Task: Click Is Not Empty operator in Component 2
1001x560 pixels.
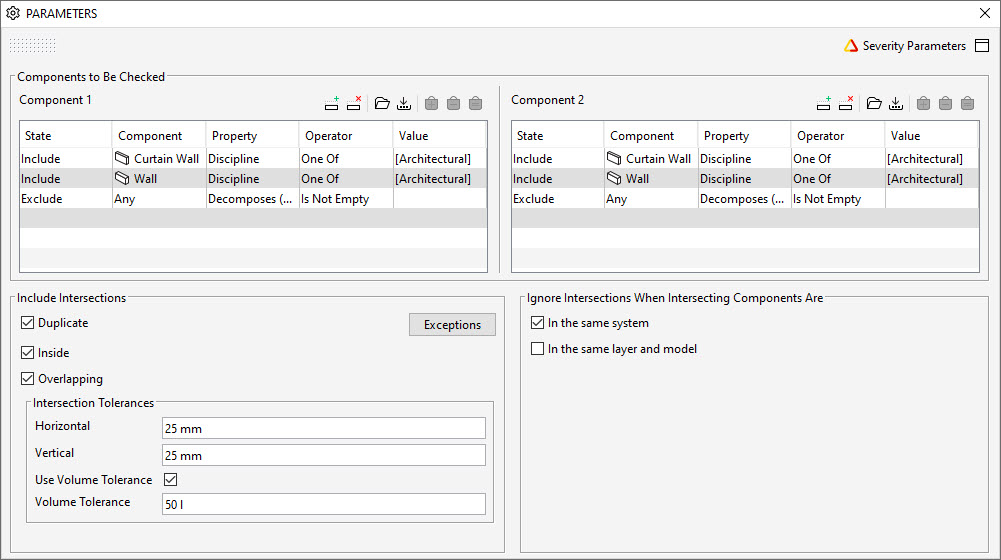Action: (838, 199)
